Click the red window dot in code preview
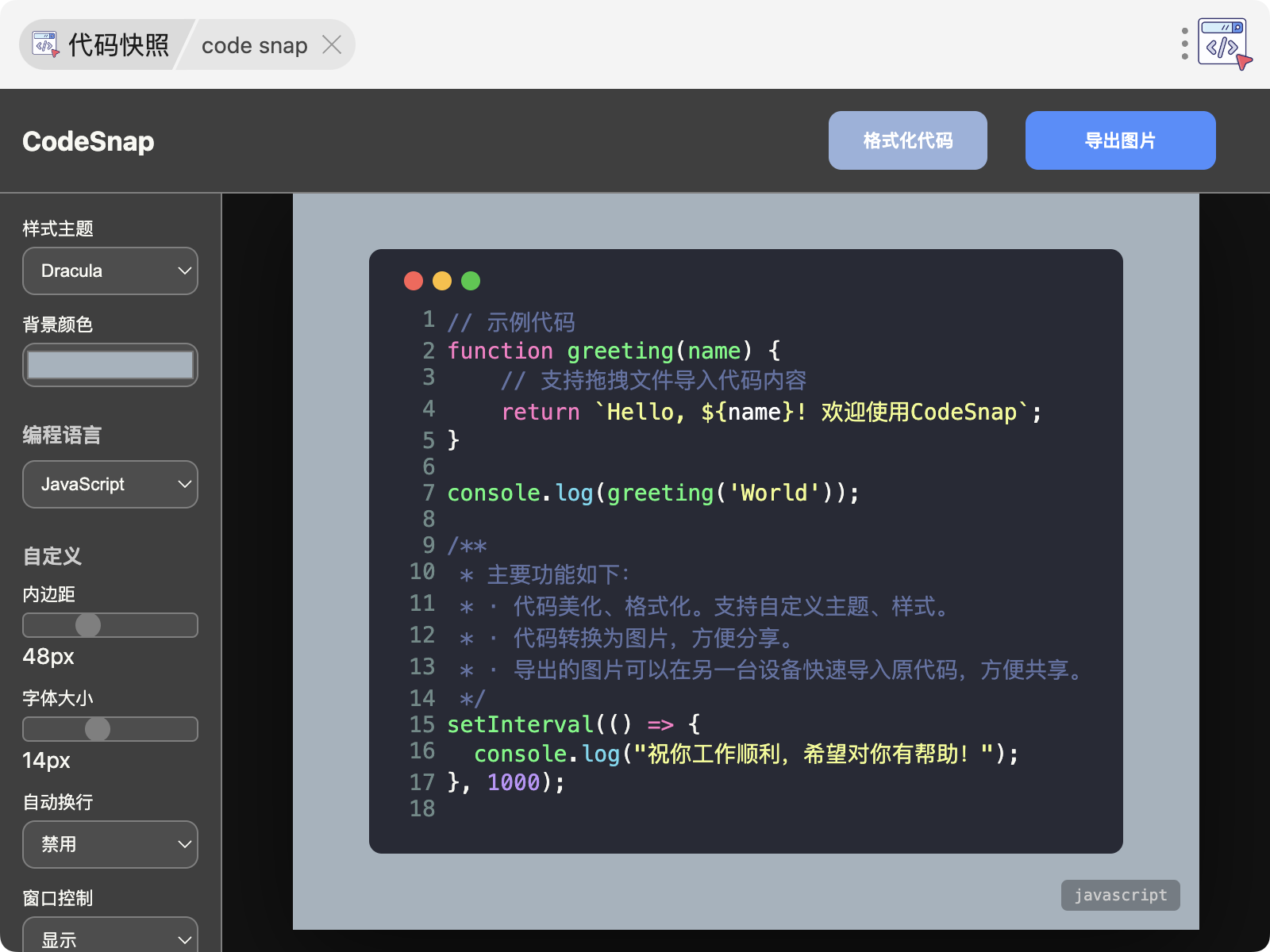1270x952 pixels. tap(414, 281)
